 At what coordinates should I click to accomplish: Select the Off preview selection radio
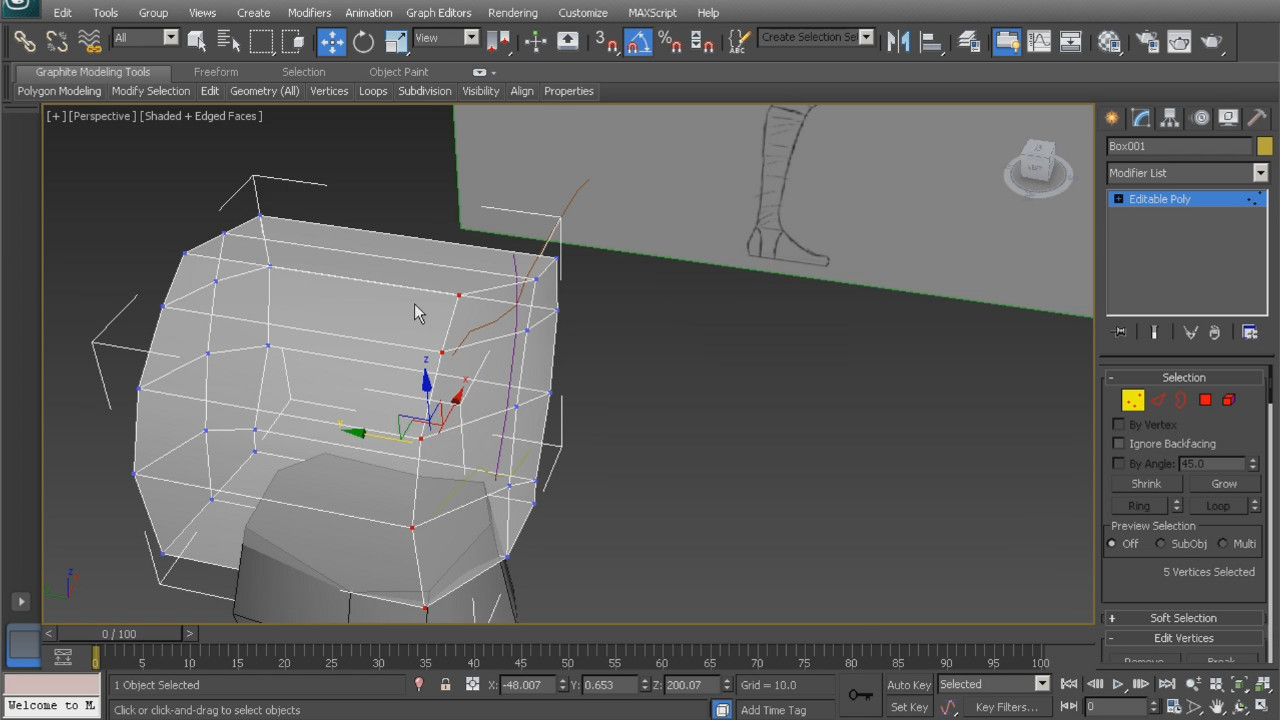click(x=1112, y=544)
